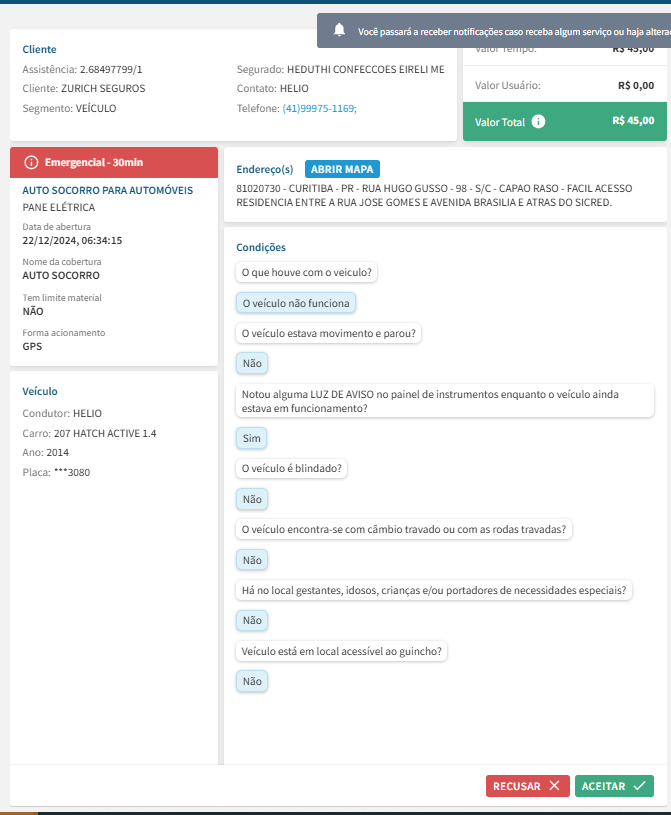Click the red 'Emergencial - 30min' banner
The width and height of the screenshot is (671, 815).
[113, 162]
